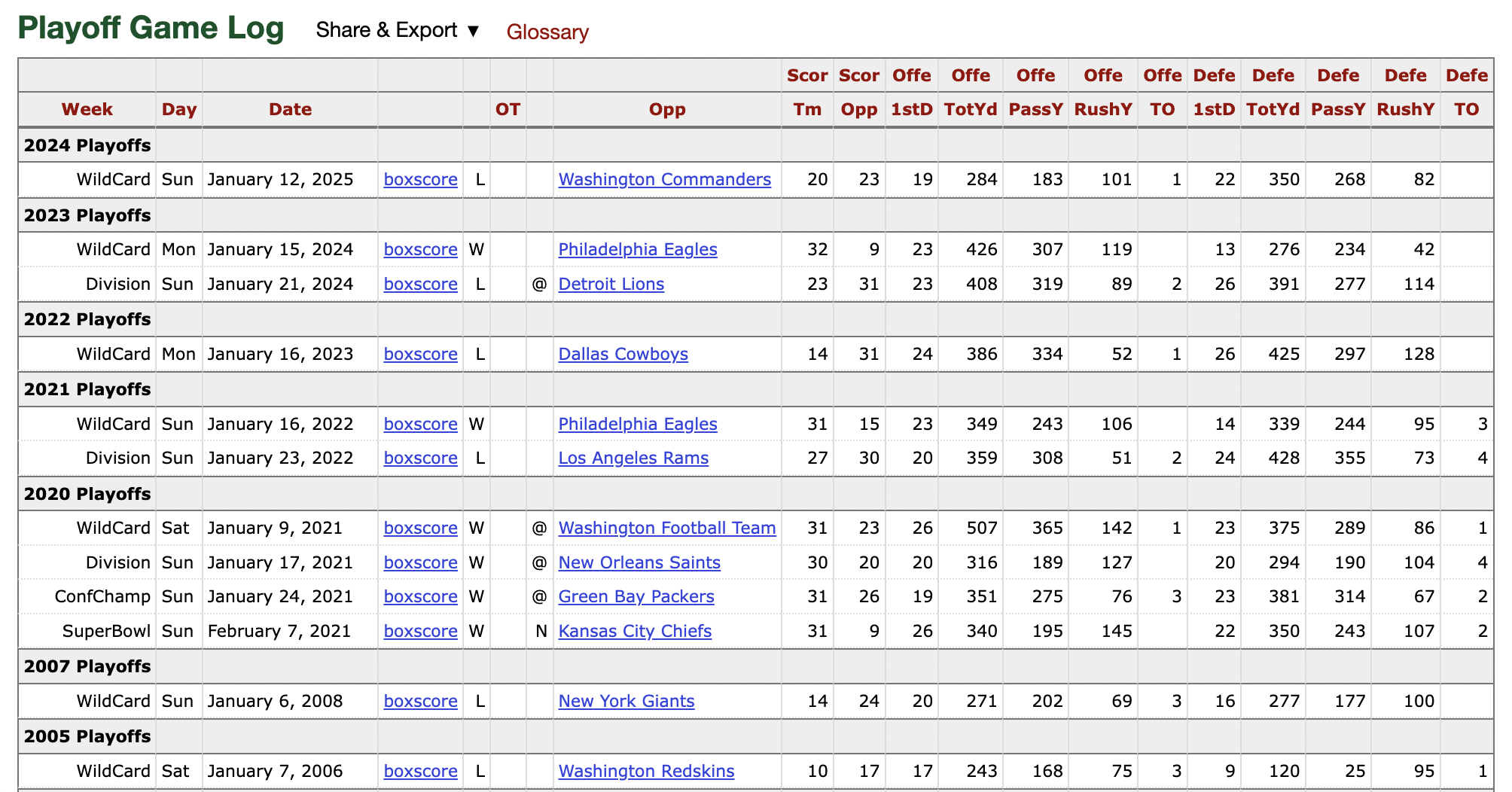Screen dimensions: 1512x792
Task: Open Philadelphia Eagles link in 2021 Playoffs
Action: [638, 424]
